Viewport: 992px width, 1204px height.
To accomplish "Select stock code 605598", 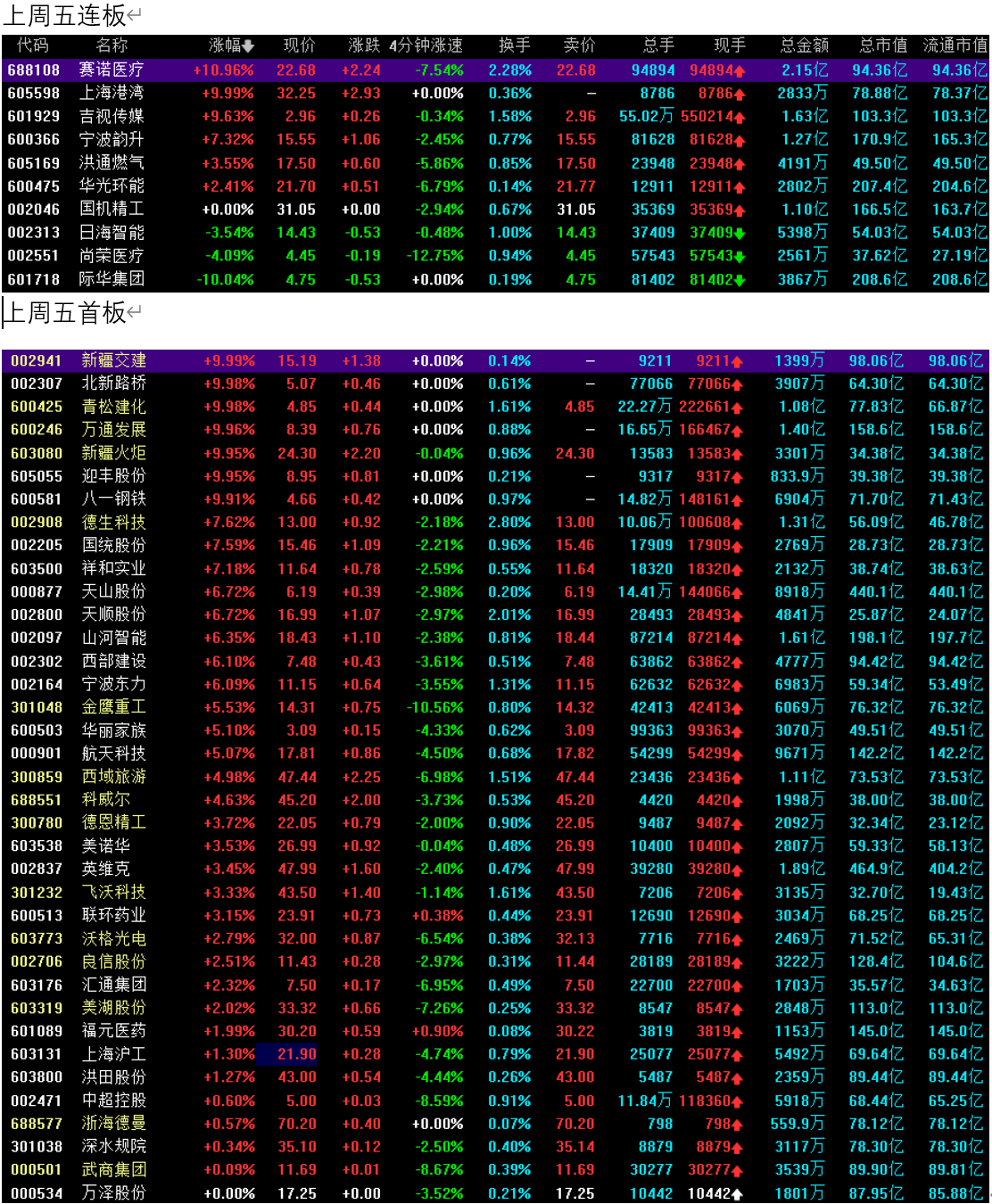I will [34, 93].
